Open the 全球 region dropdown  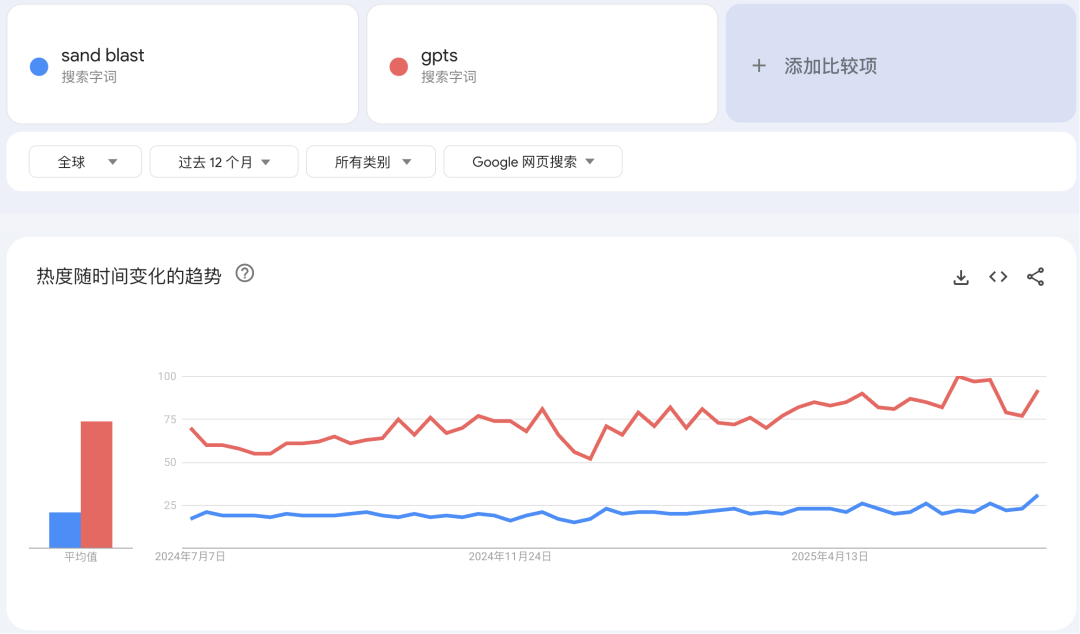tap(85, 161)
